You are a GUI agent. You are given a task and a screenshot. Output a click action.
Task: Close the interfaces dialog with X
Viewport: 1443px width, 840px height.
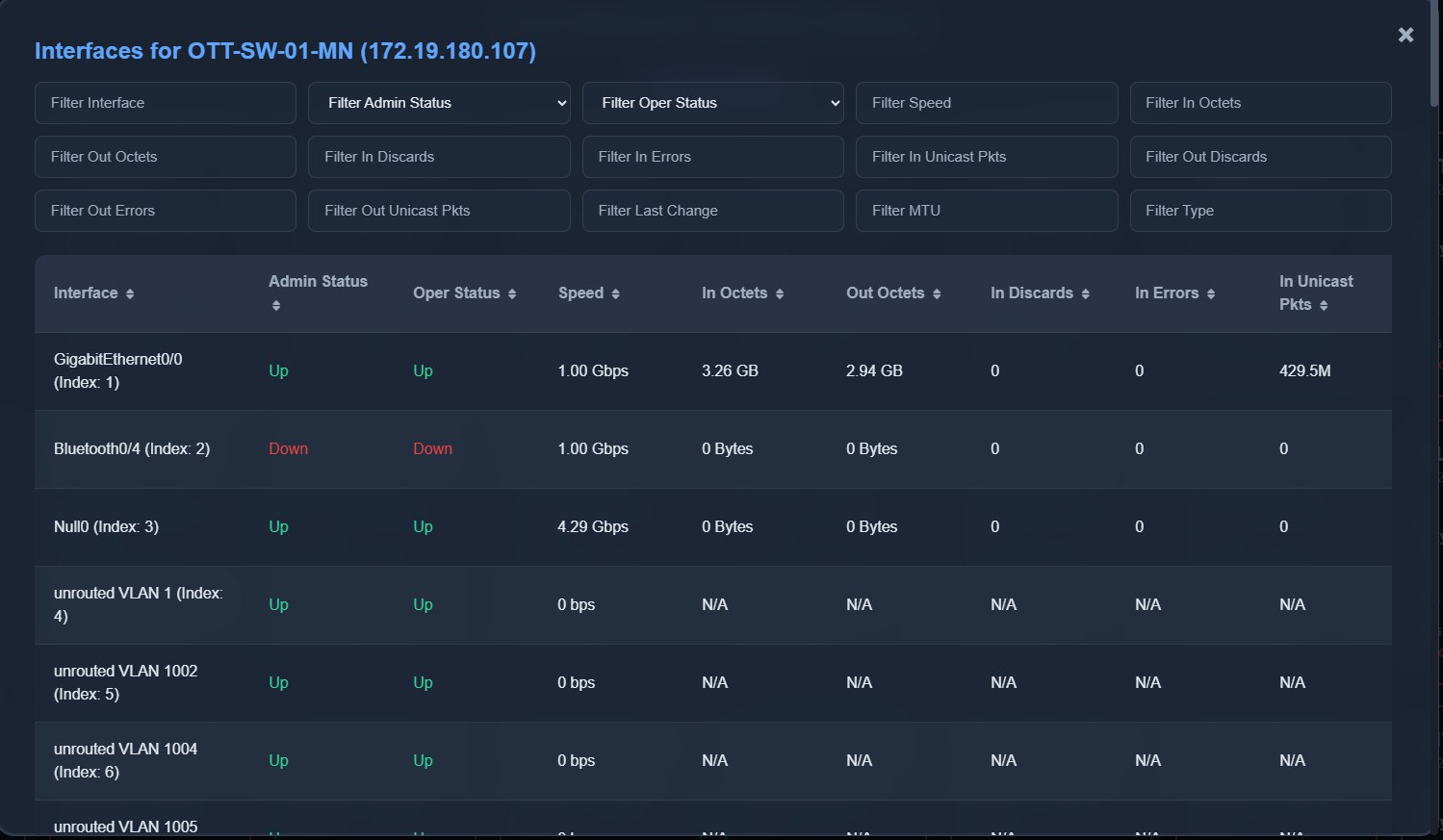[x=1405, y=36]
